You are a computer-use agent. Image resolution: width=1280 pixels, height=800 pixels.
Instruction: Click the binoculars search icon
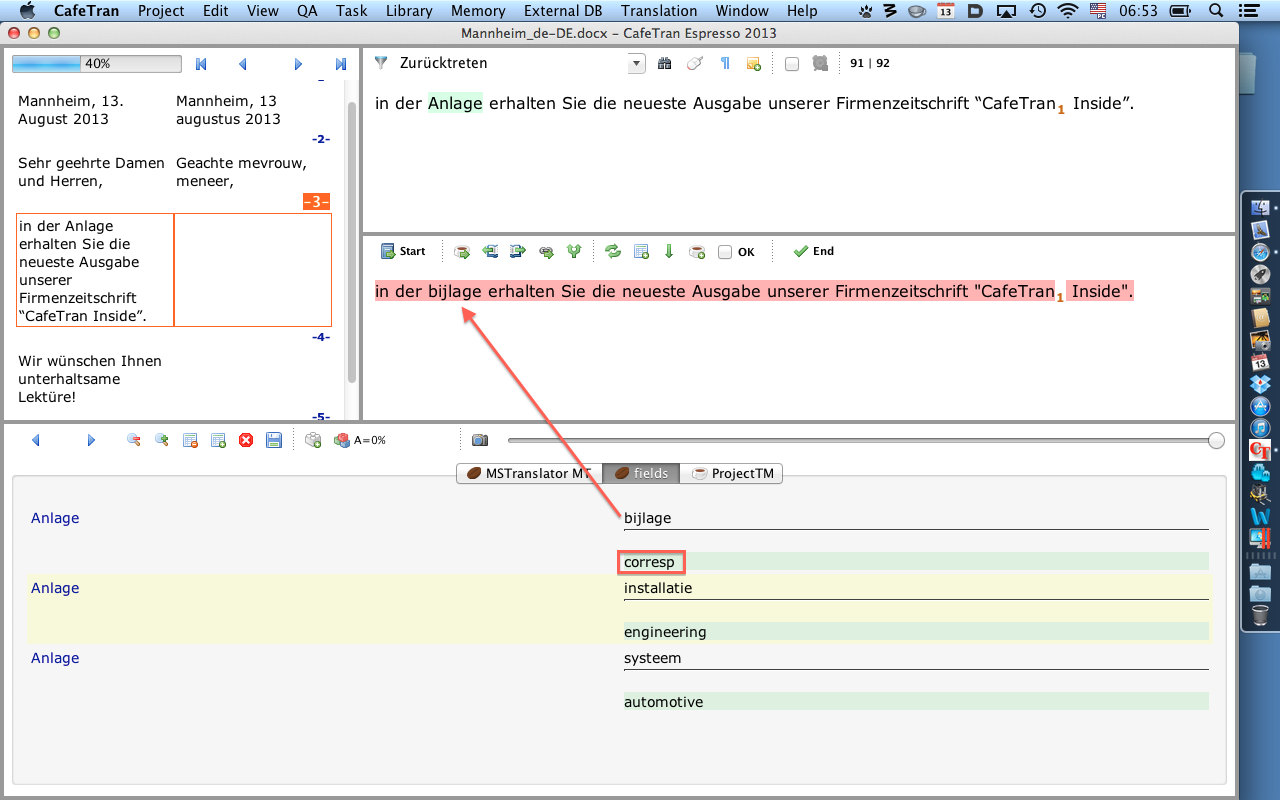coord(665,64)
